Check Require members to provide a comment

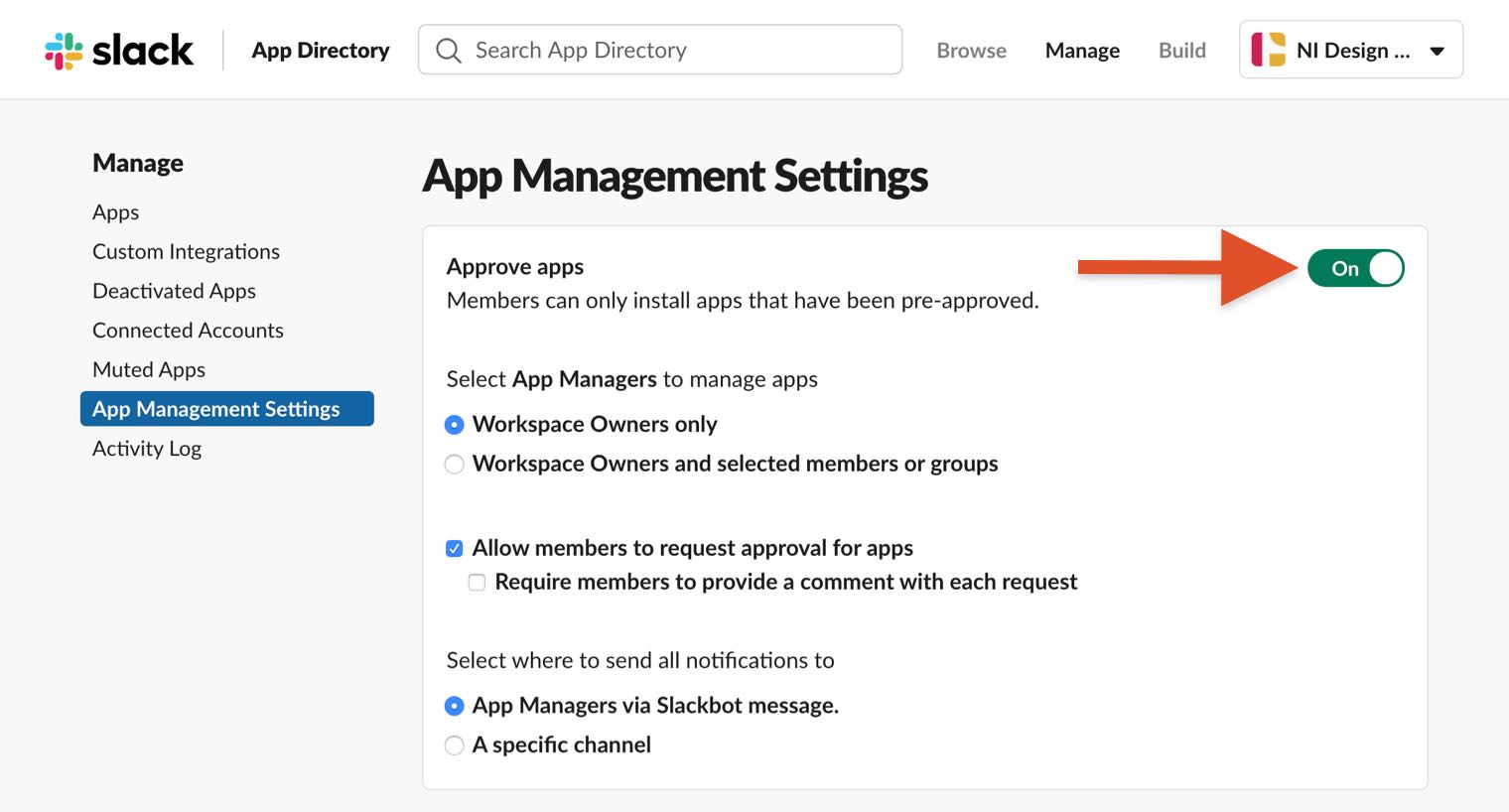click(x=478, y=583)
